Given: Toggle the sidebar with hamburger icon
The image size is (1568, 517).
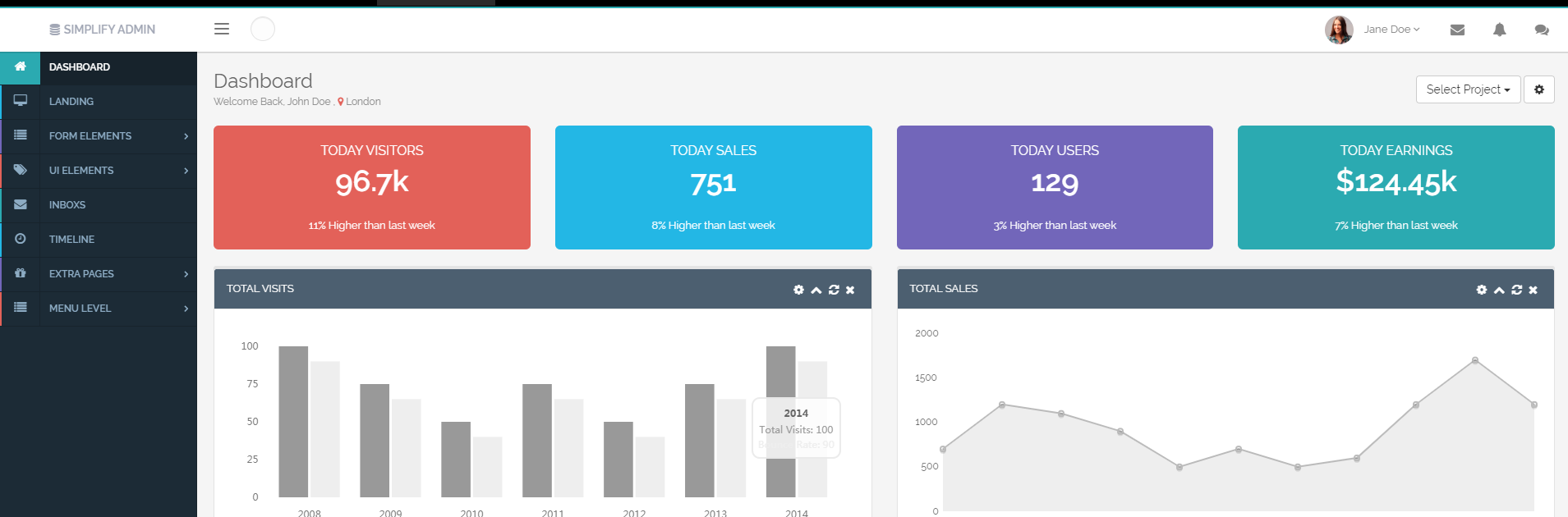Looking at the screenshot, I should pos(222,29).
